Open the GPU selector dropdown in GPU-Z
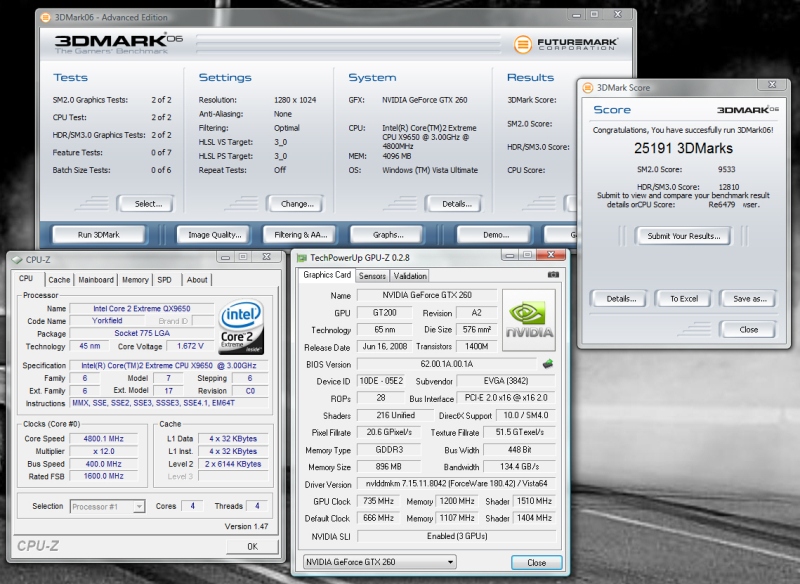The image size is (800, 584). (380, 562)
